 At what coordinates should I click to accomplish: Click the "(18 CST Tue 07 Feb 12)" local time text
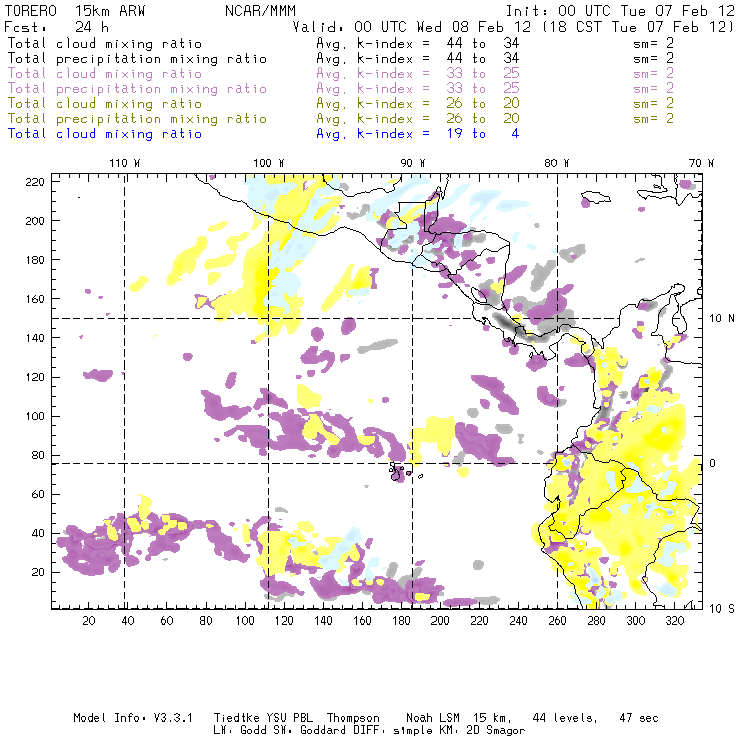(638, 27)
